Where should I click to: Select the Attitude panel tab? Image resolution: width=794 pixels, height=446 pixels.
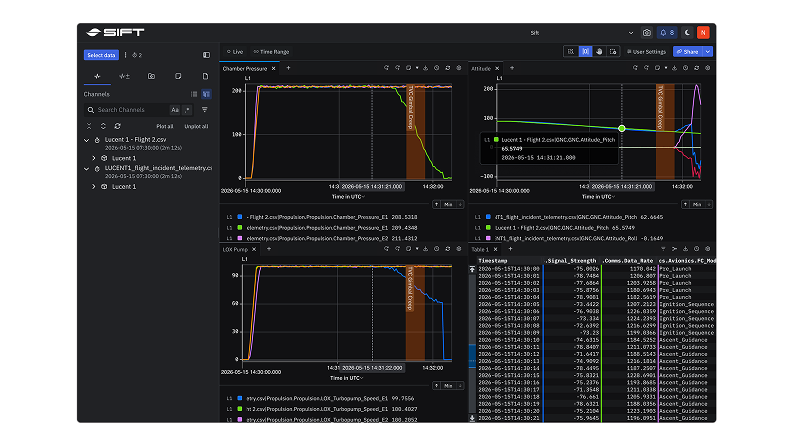click(x=481, y=68)
